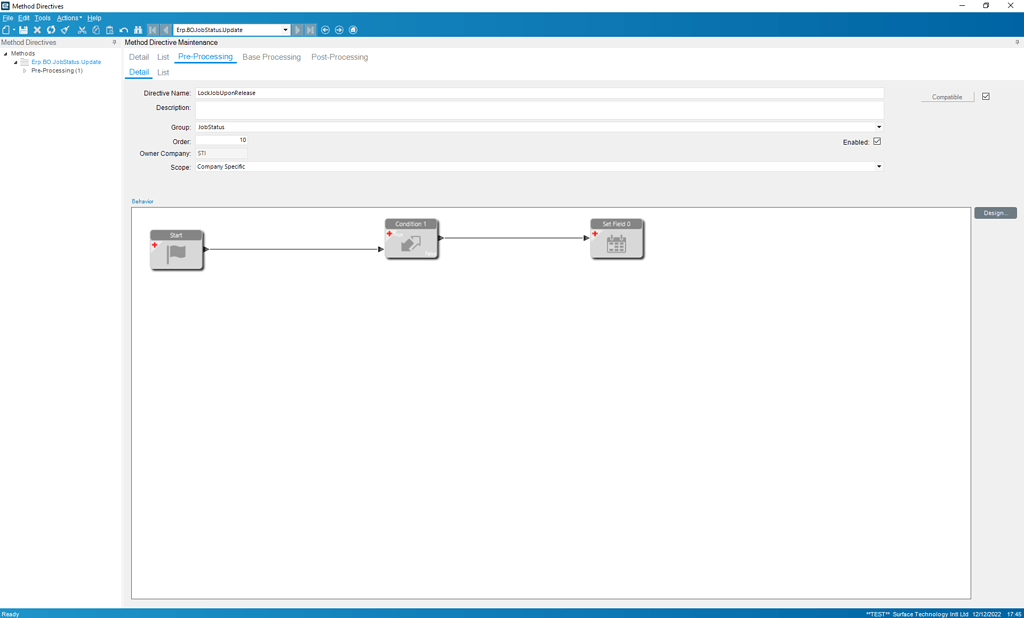Screen dimensions: 1024x618
Task: Click the Refresh icon in the toolbar
Action: (51, 30)
